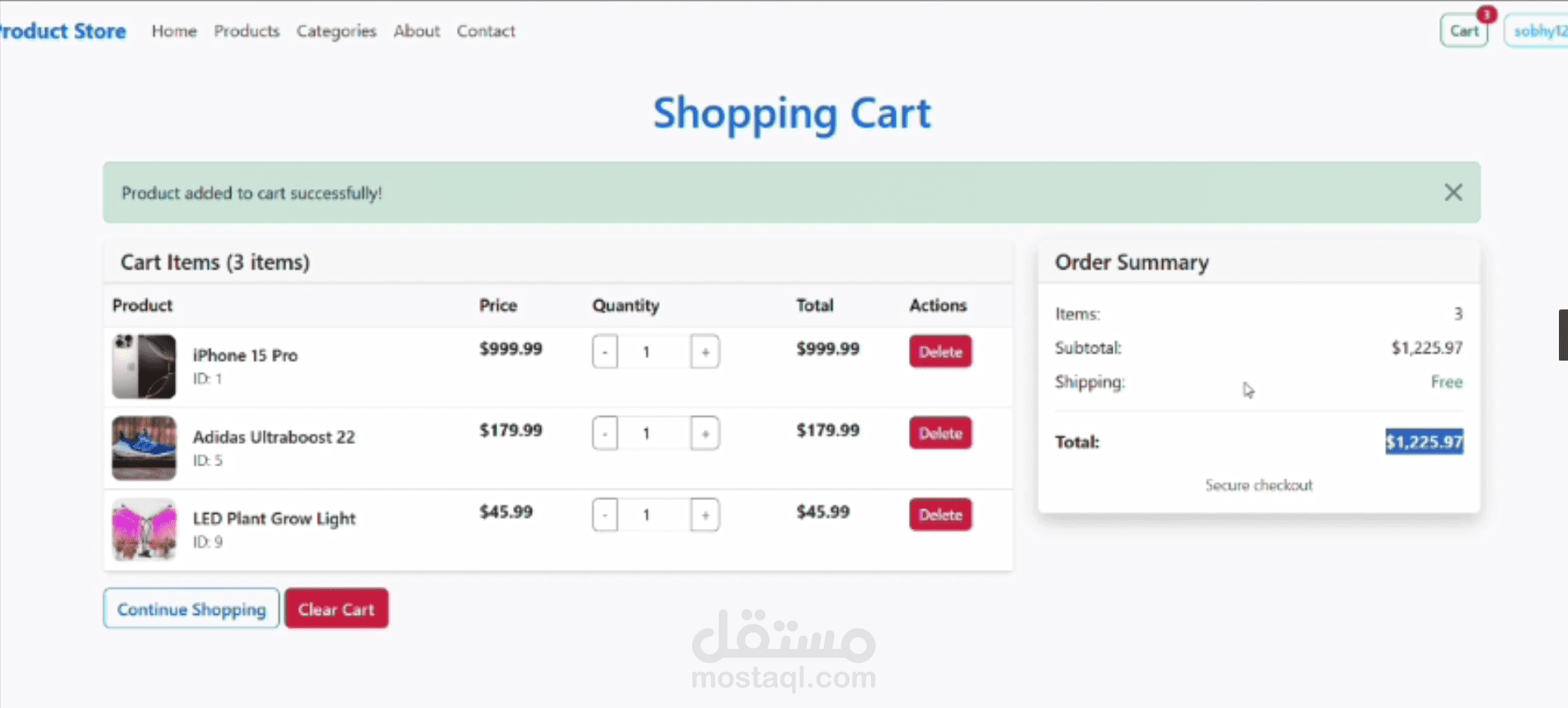Click the 'ID: 1' label
Image resolution: width=1568 pixels, height=708 pixels.
pos(207,379)
